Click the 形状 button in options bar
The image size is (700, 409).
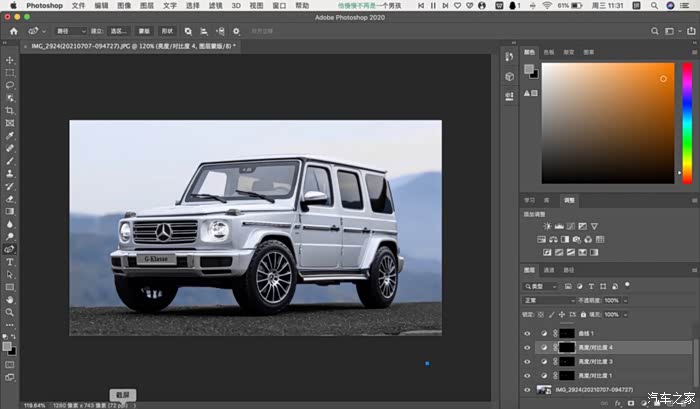coord(166,31)
